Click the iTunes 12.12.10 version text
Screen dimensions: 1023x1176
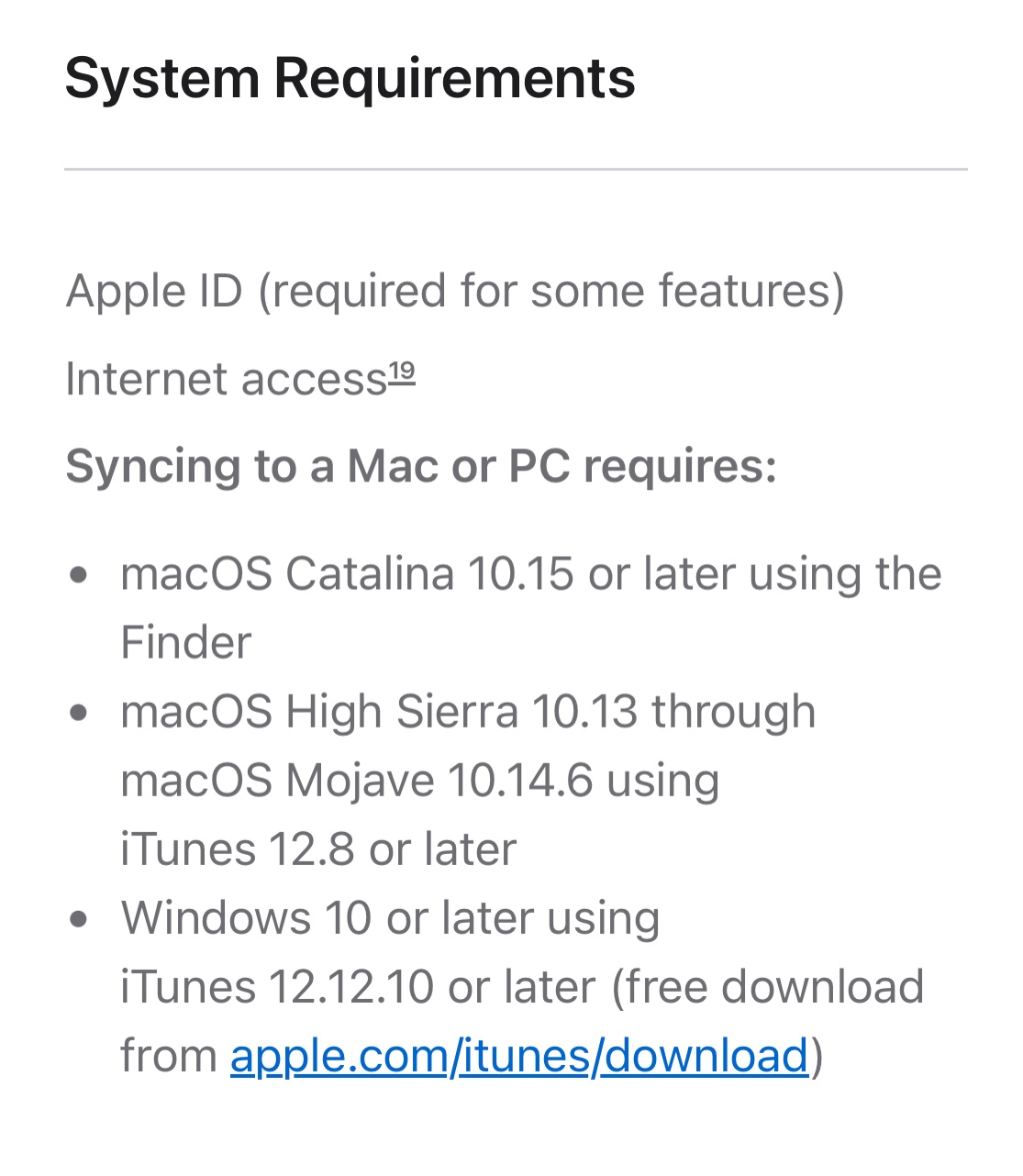tap(277, 987)
